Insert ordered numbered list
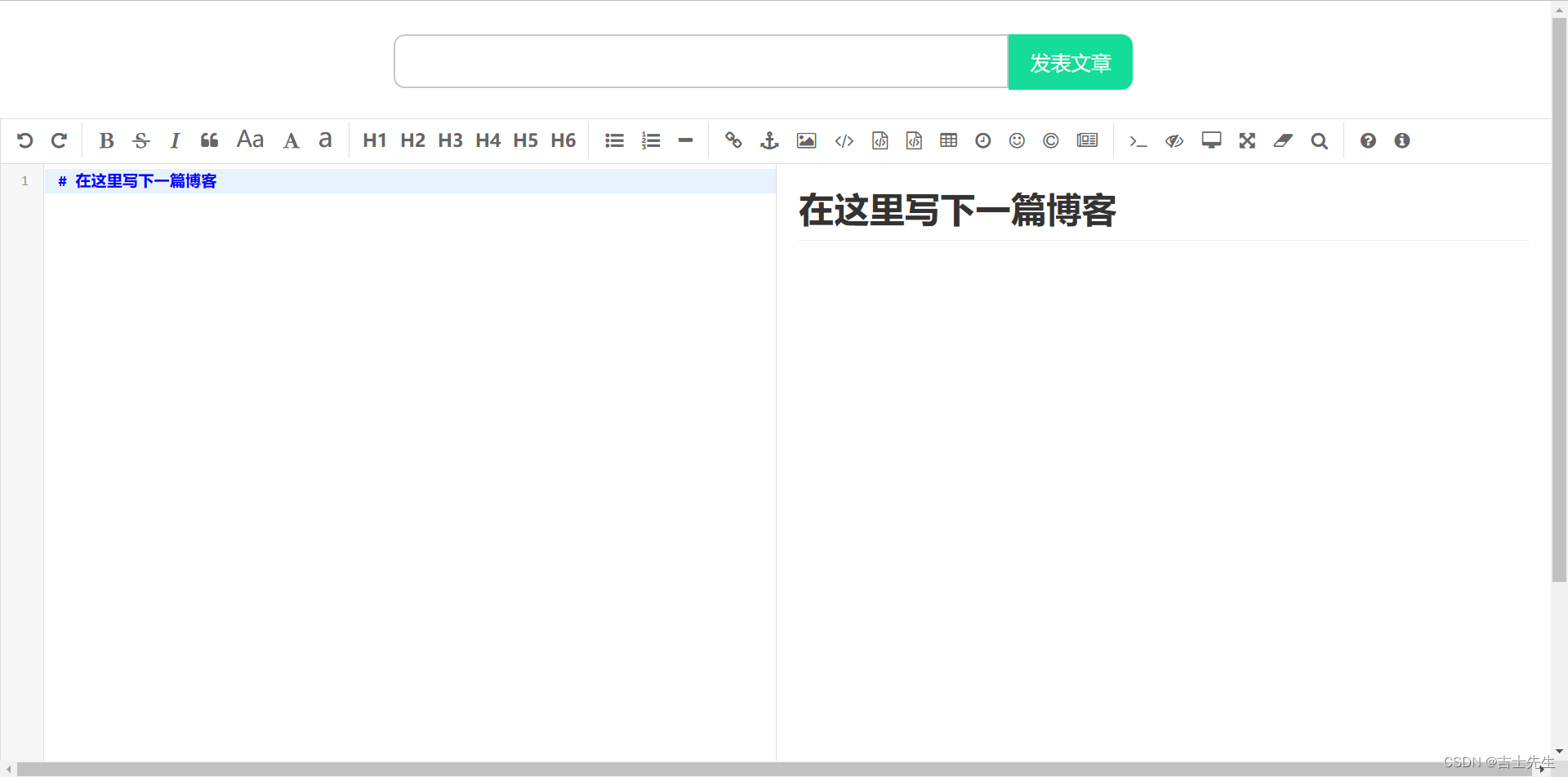 click(x=650, y=140)
